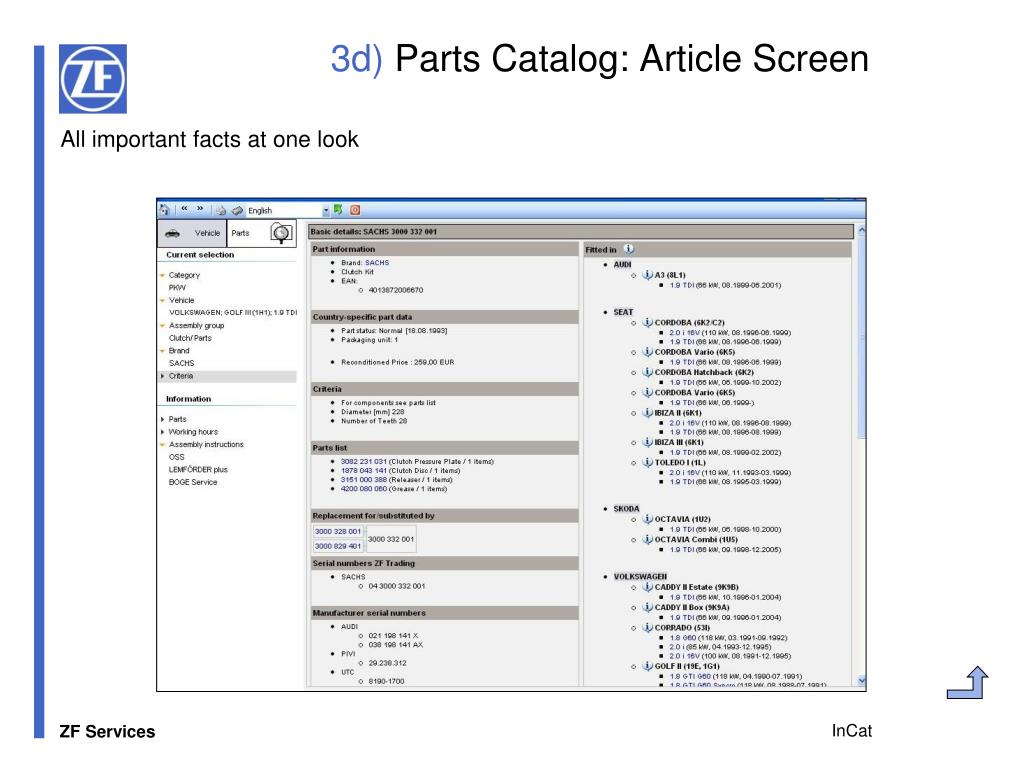Click the slide return arrow icon

coord(968,682)
